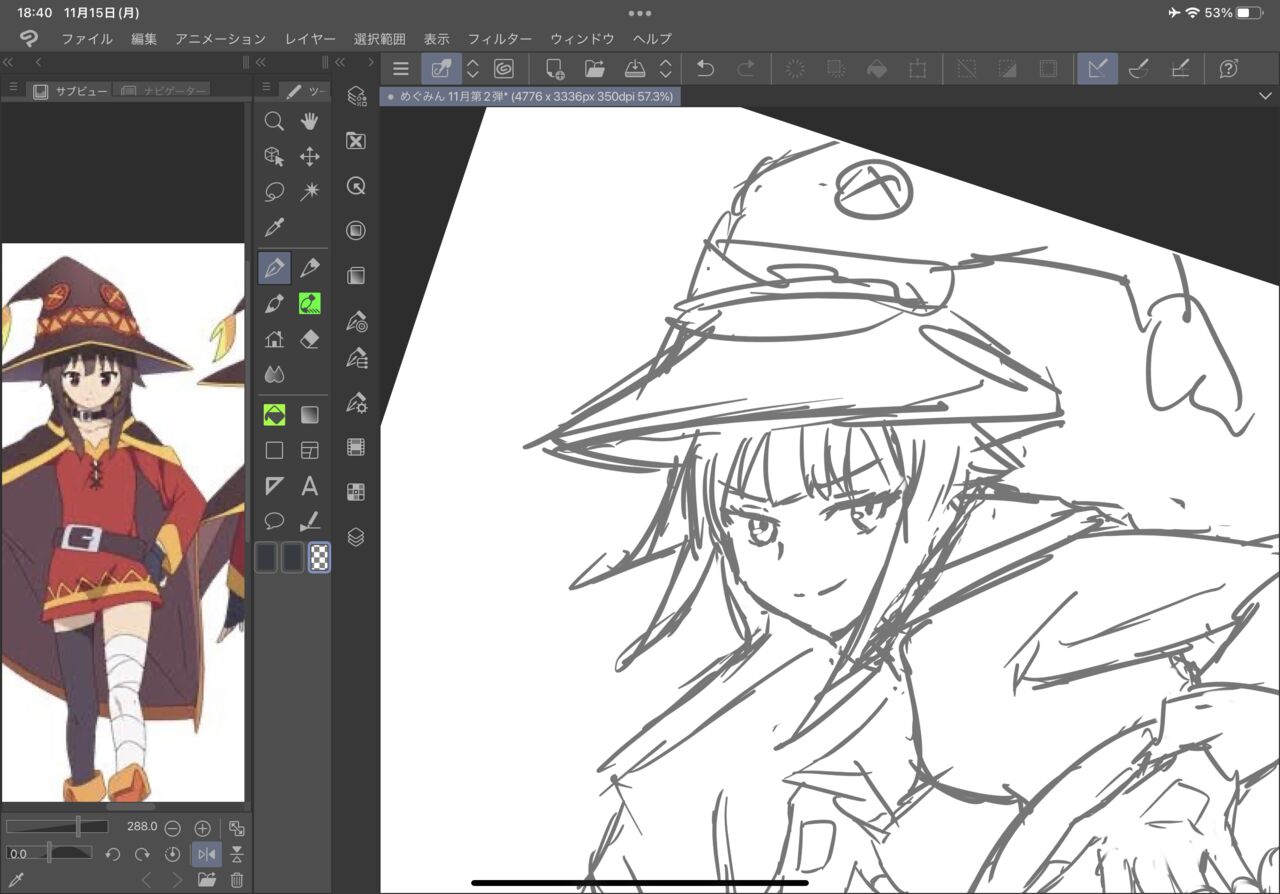Open a file from command bar
1280x894 pixels.
(x=595, y=69)
